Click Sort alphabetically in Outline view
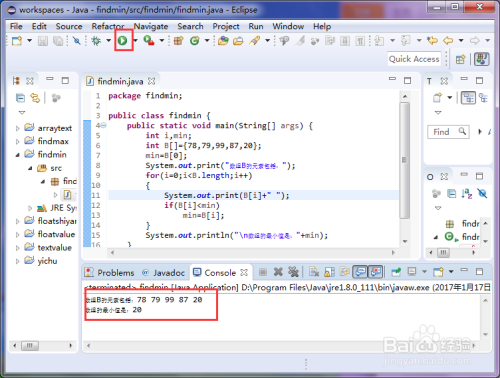The height and width of the screenshot is (378, 500). [467, 194]
